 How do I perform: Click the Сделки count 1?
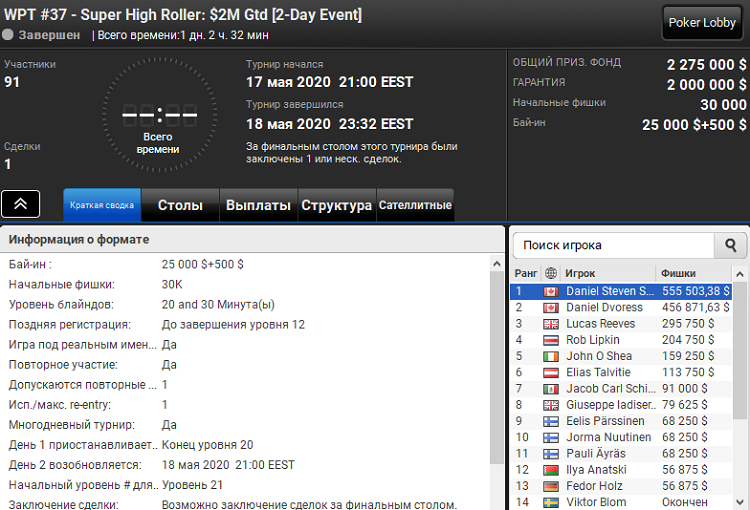pos(8,164)
